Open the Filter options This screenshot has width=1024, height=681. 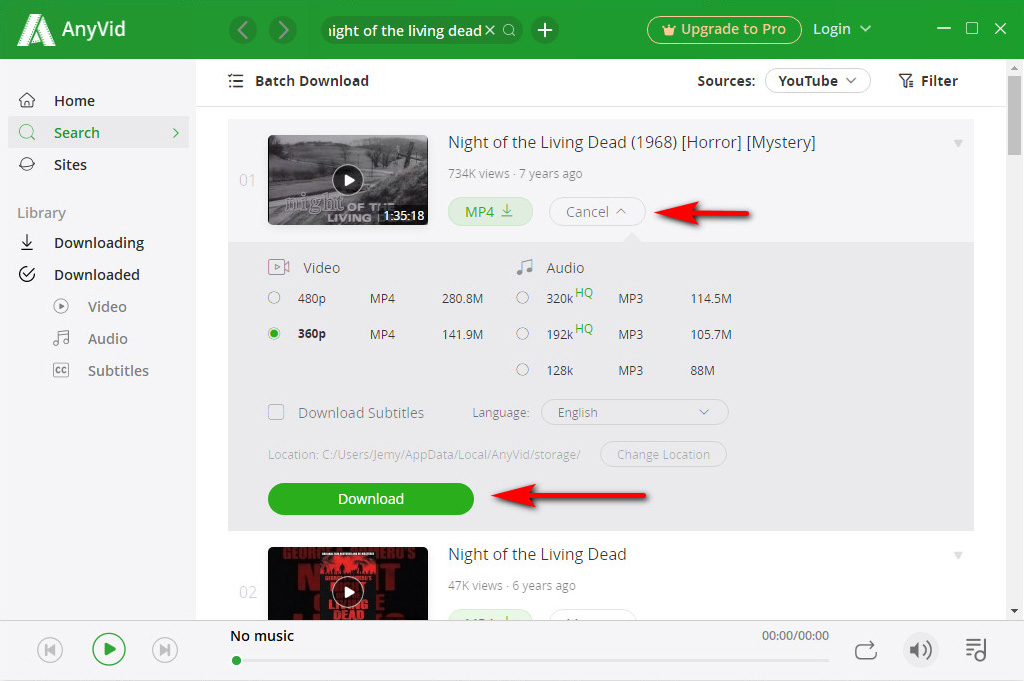pyautogui.click(x=928, y=81)
